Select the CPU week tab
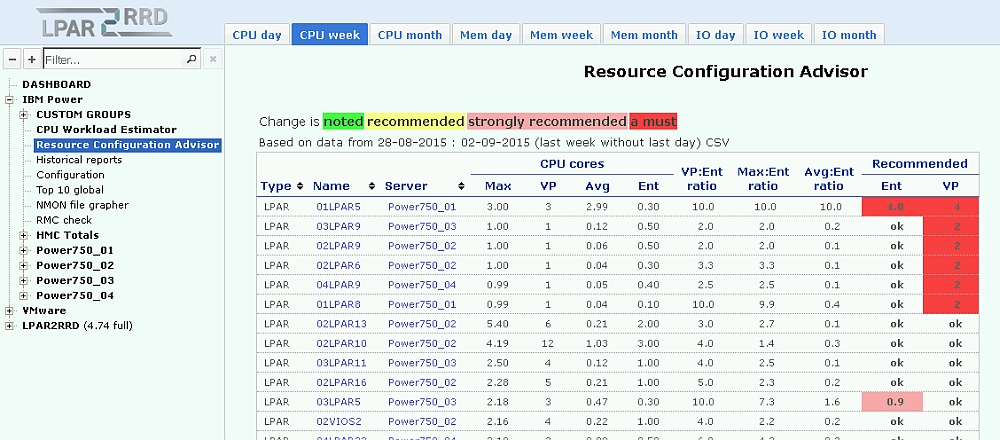The image size is (1000, 440). click(330, 35)
